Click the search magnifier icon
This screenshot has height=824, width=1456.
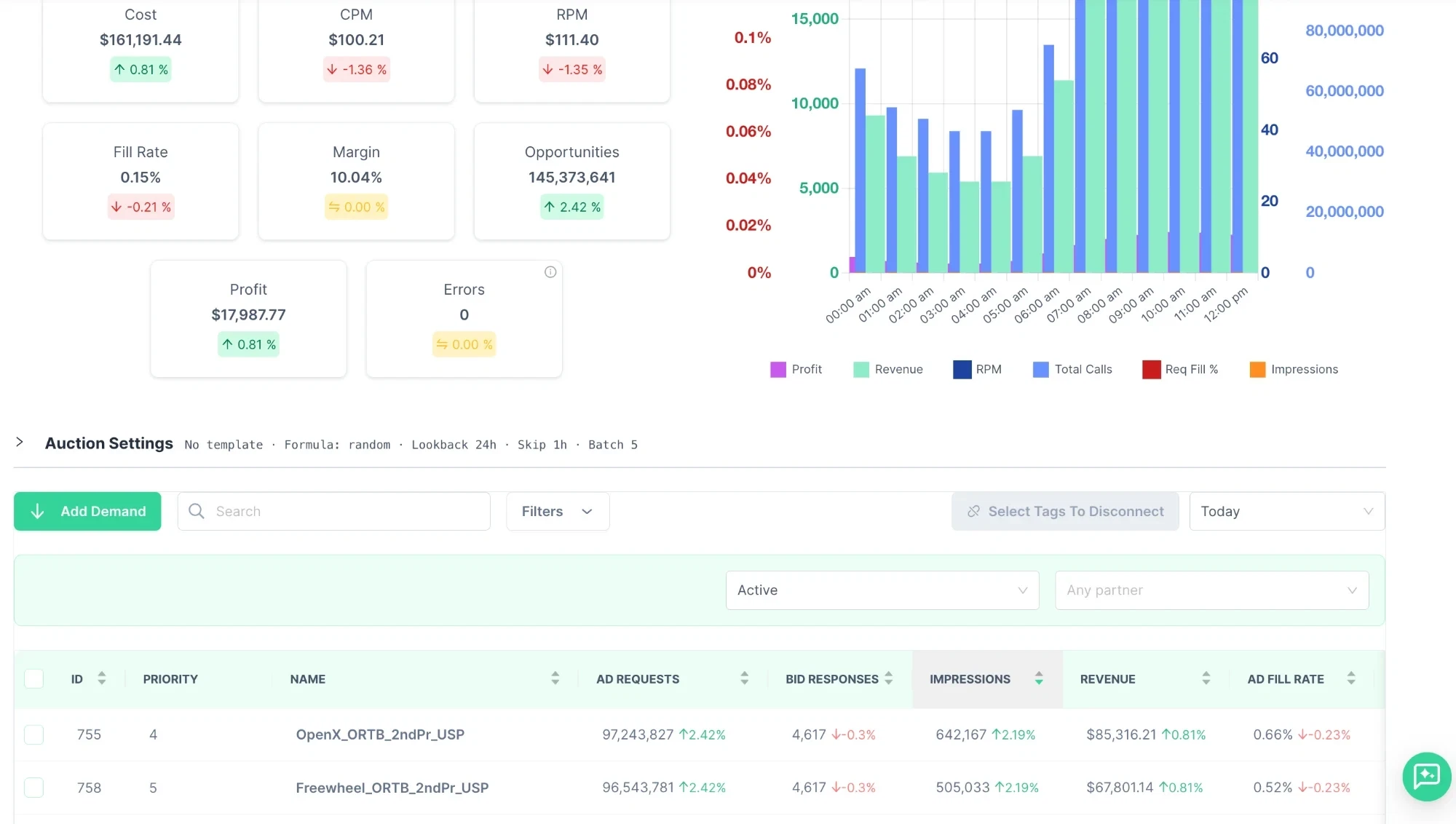click(197, 511)
